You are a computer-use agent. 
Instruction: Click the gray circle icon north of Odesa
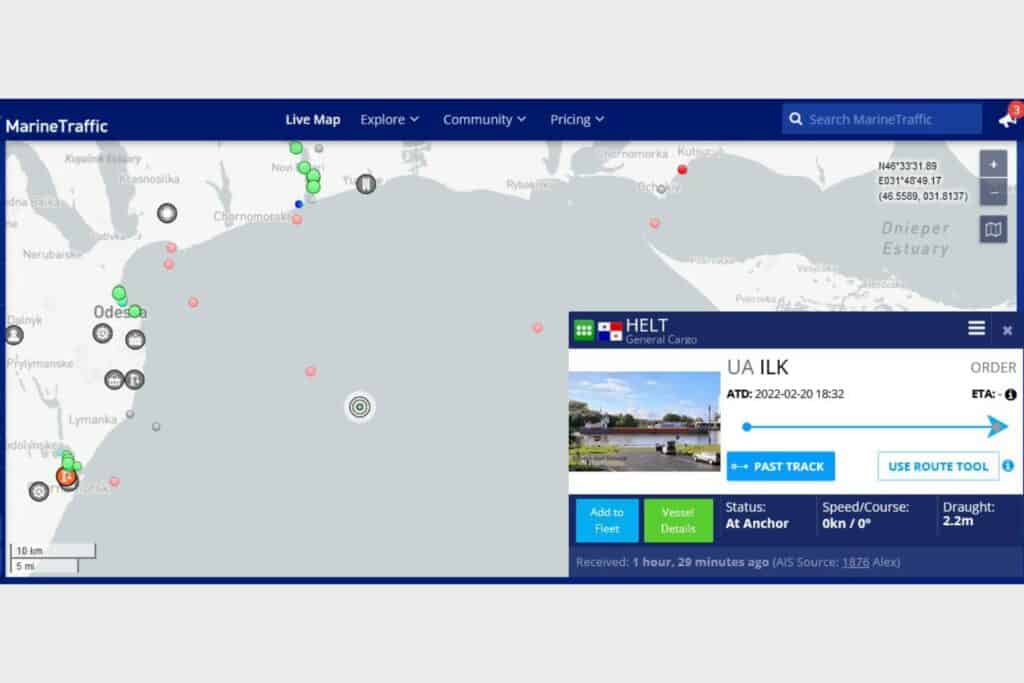coord(167,213)
